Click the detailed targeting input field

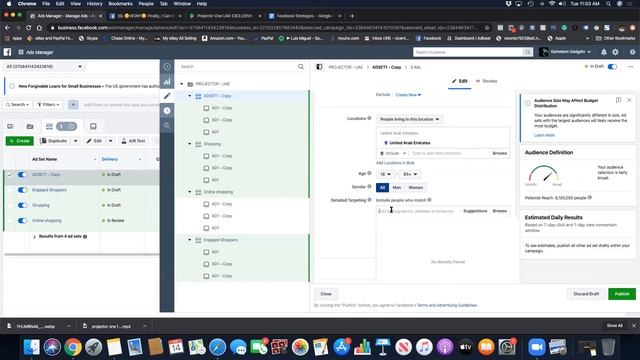click(x=418, y=211)
